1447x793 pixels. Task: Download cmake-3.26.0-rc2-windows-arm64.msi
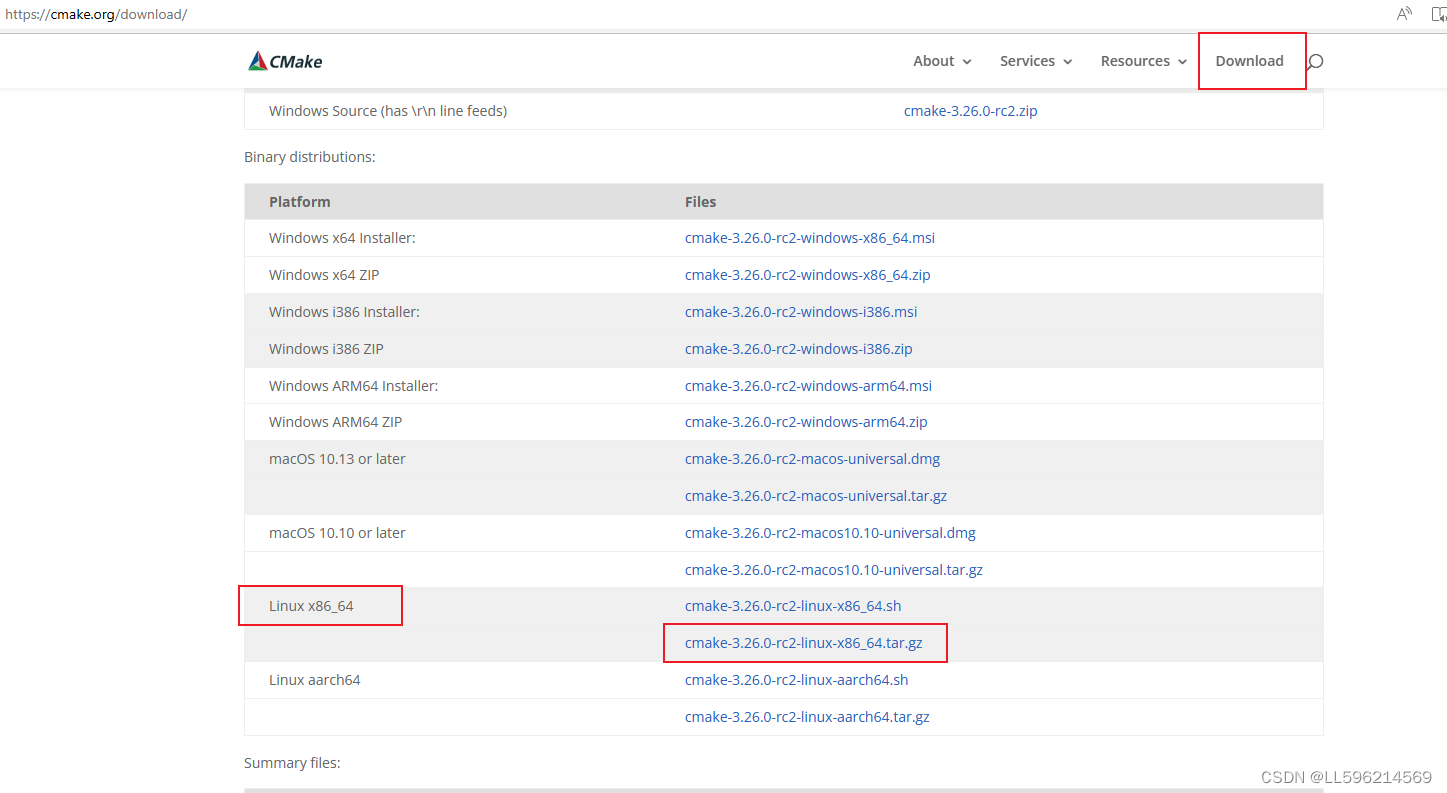808,386
